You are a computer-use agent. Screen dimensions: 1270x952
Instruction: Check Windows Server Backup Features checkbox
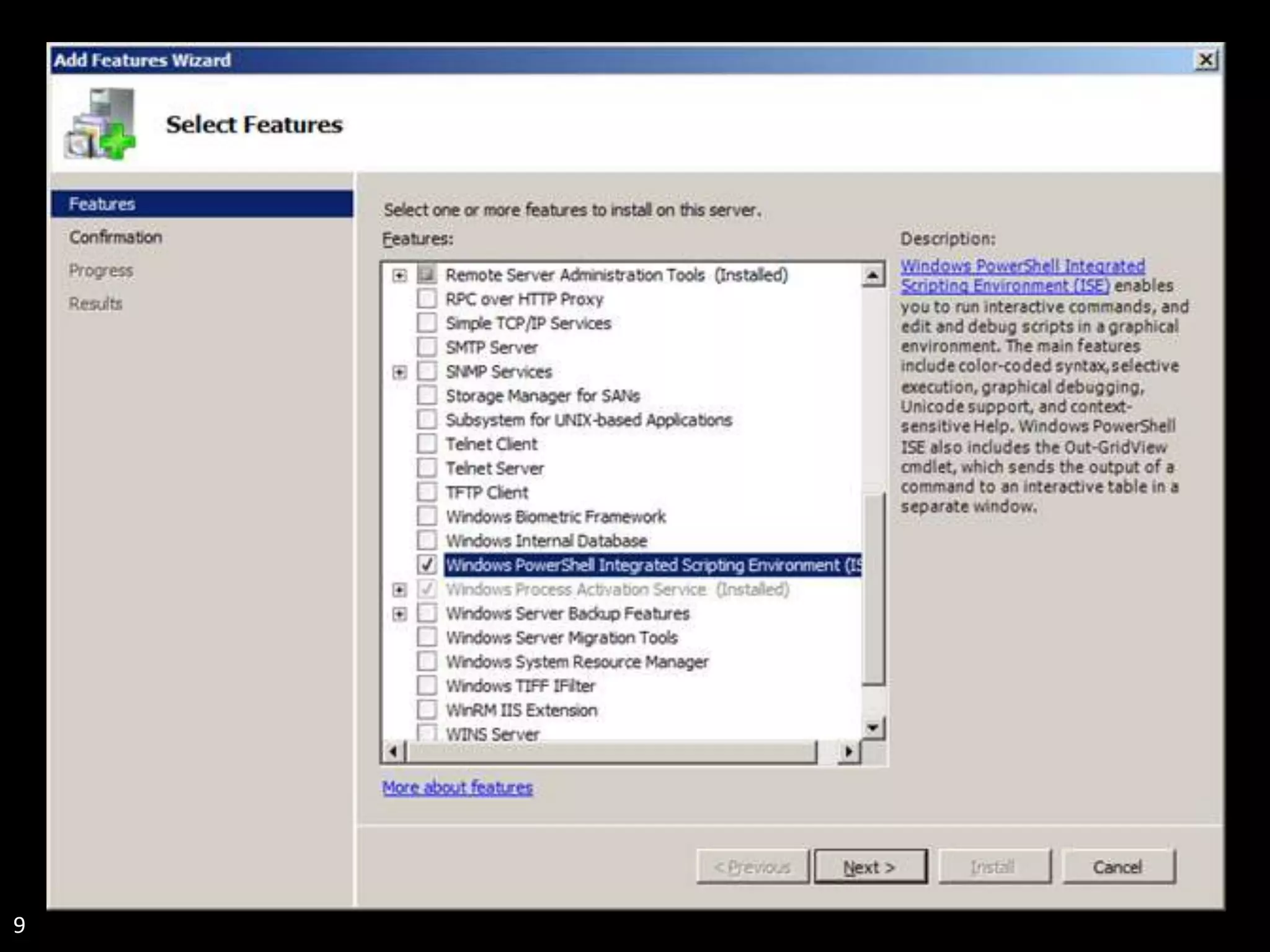coord(427,613)
